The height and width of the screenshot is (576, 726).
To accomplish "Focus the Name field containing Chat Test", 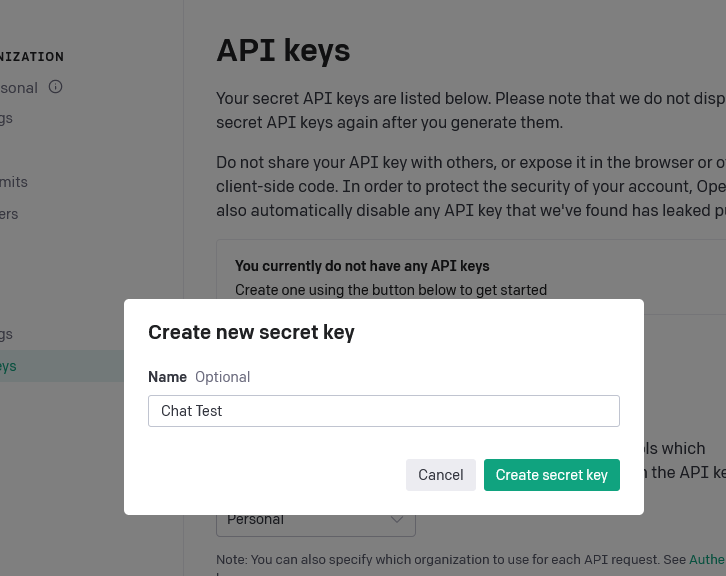I will [384, 411].
